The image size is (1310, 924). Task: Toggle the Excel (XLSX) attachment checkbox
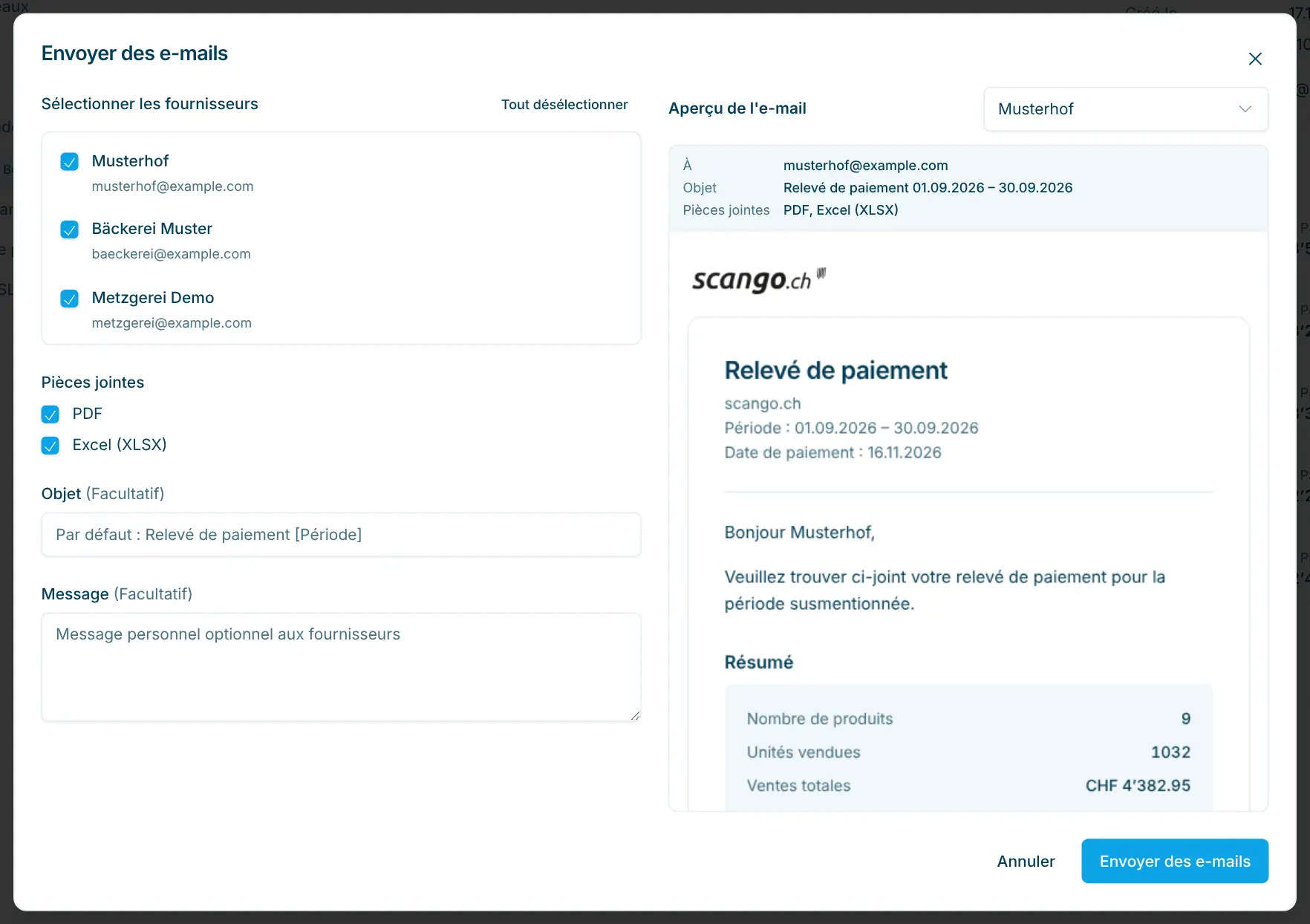[50, 446]
